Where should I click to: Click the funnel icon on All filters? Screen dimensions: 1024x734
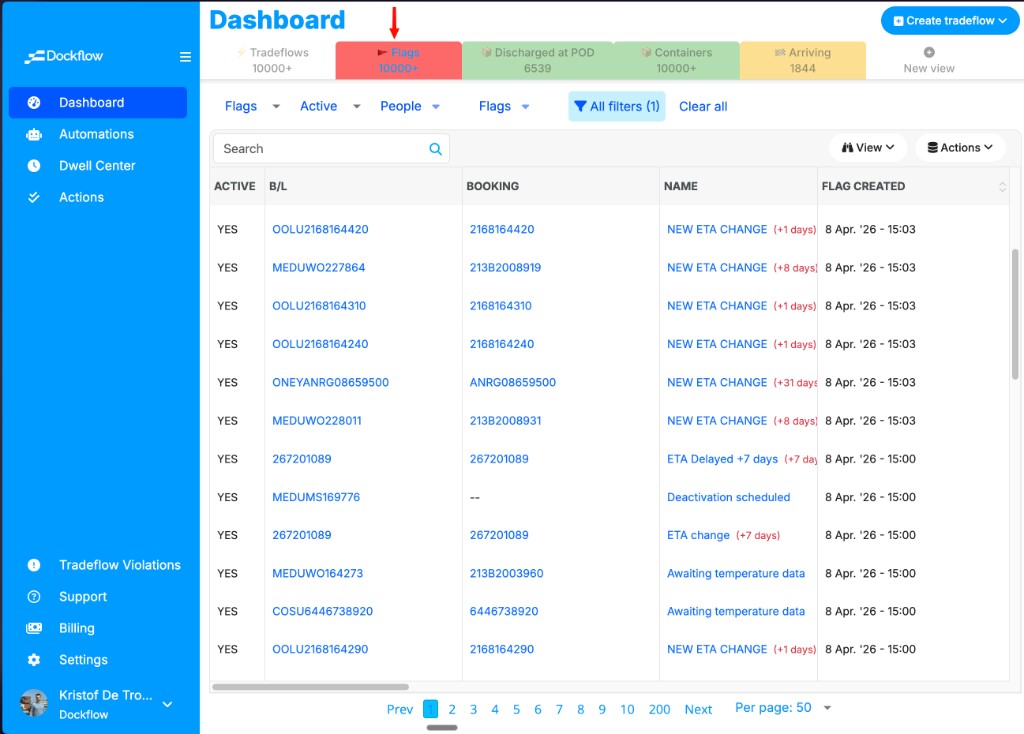[x=582, y=106]
